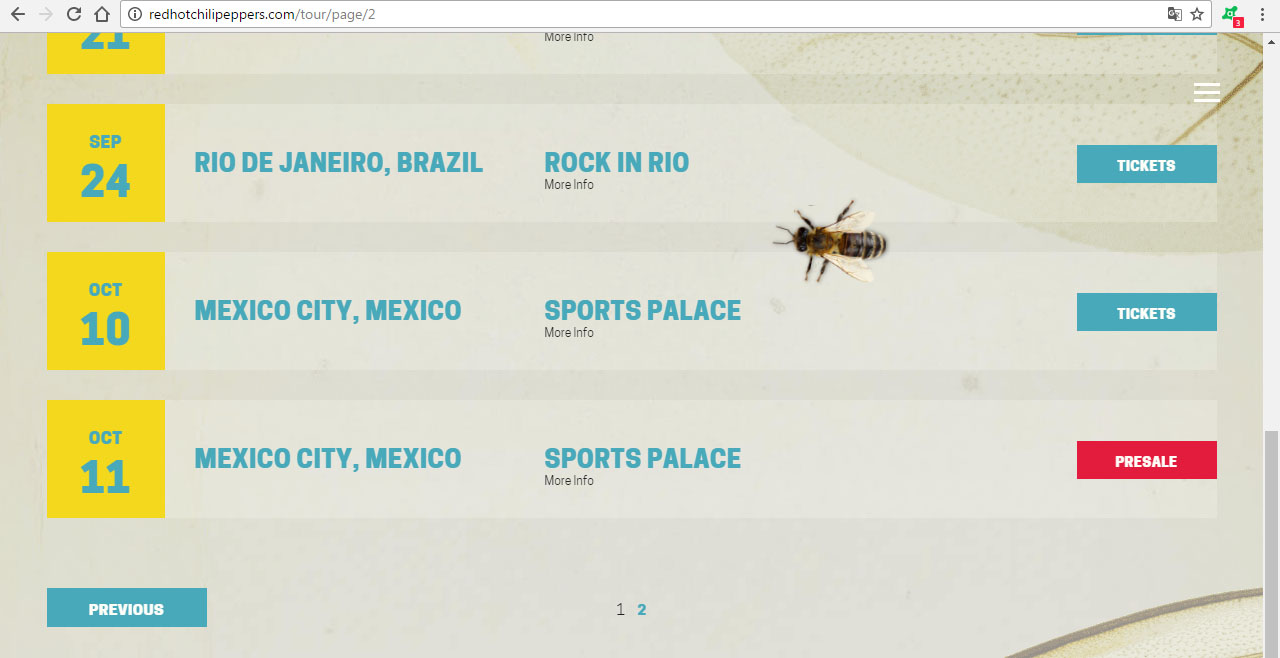
Task: Open More Info for Oct 10 Sports Palace
Action: pos(569,333)
